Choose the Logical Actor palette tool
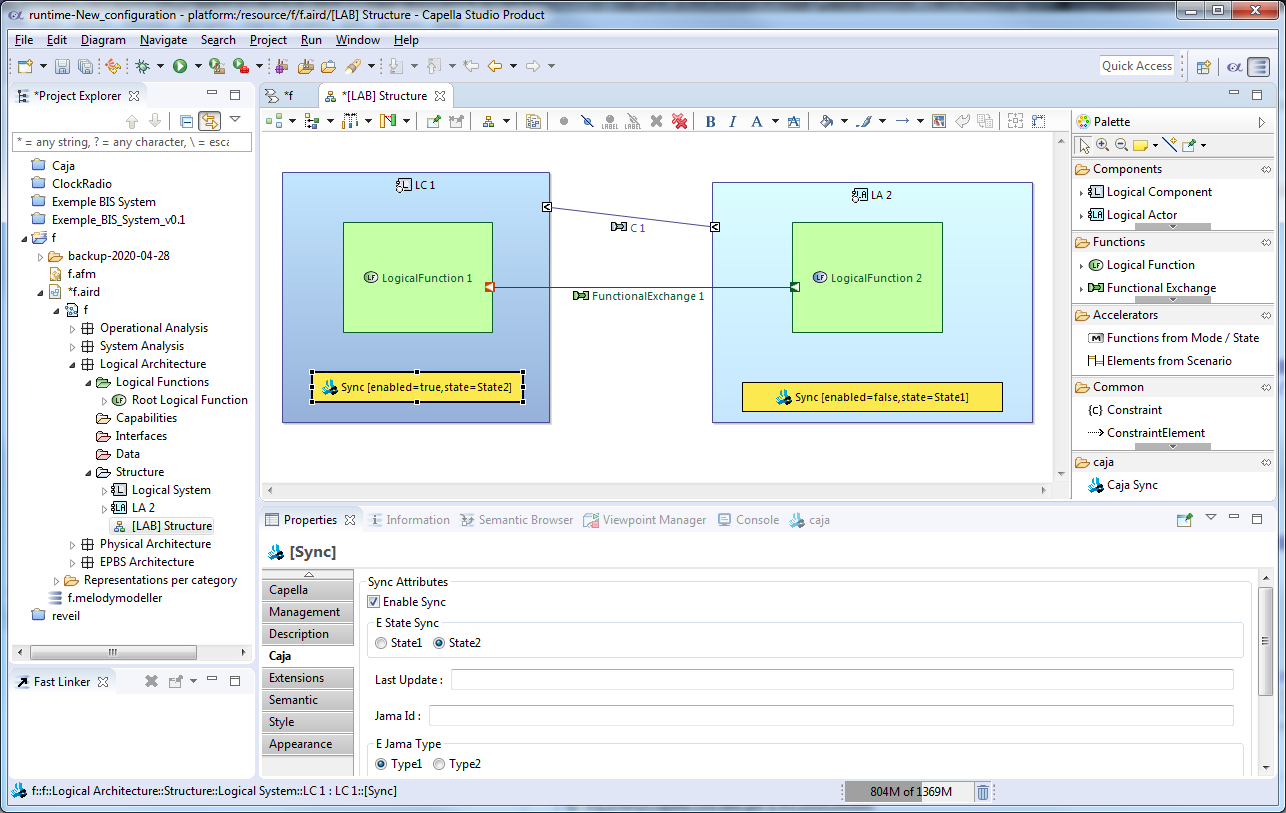The height and width of the screenshot is (813, 1286). 1132,215
